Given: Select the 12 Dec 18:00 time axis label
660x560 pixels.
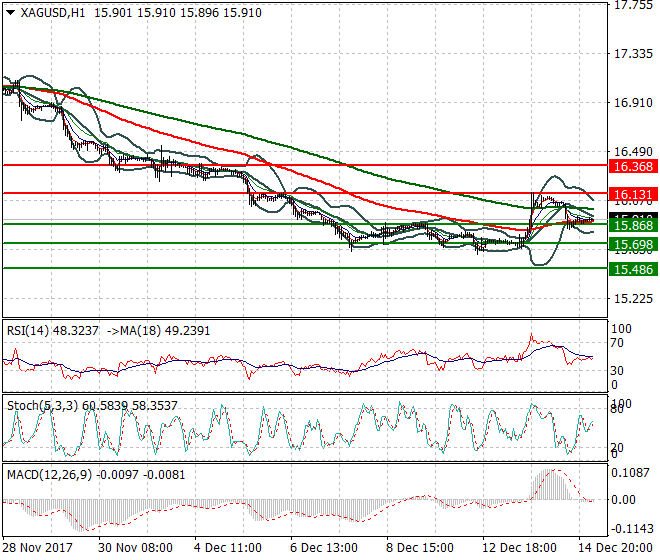Looking at the screenshot, I should [x=519, y=548].
